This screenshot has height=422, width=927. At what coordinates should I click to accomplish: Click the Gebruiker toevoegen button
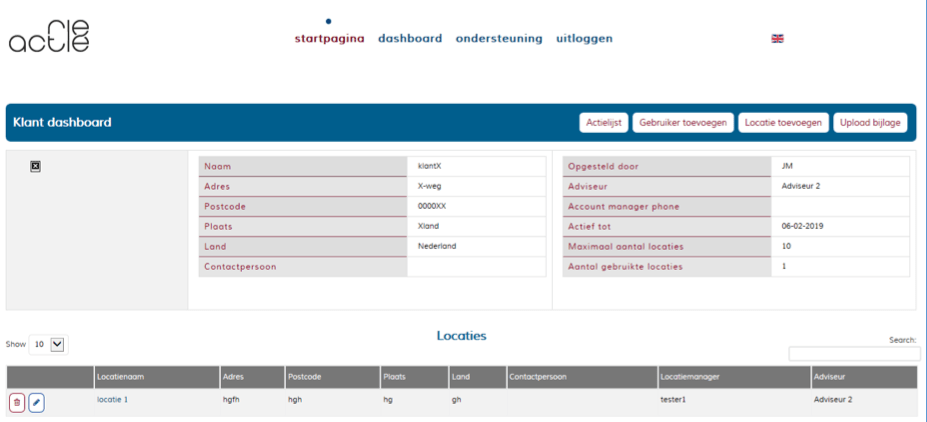coord(682,123)
